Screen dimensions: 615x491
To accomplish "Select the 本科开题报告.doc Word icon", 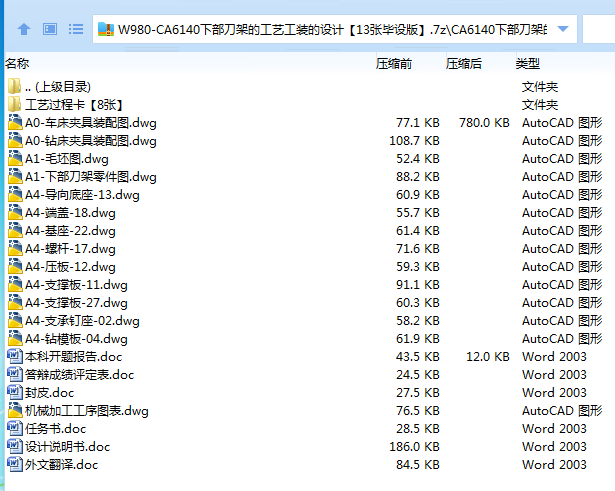I will click(15, 356).
